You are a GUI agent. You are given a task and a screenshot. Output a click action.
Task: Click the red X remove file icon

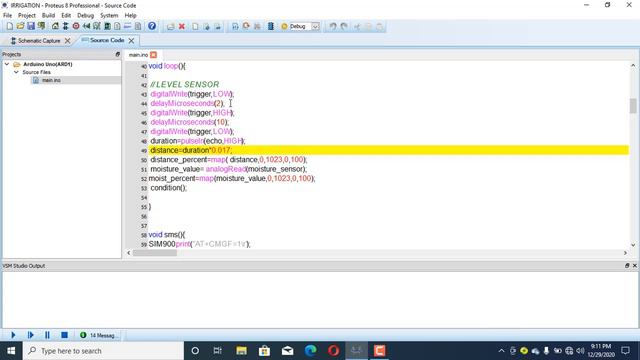tap(182, 27)
